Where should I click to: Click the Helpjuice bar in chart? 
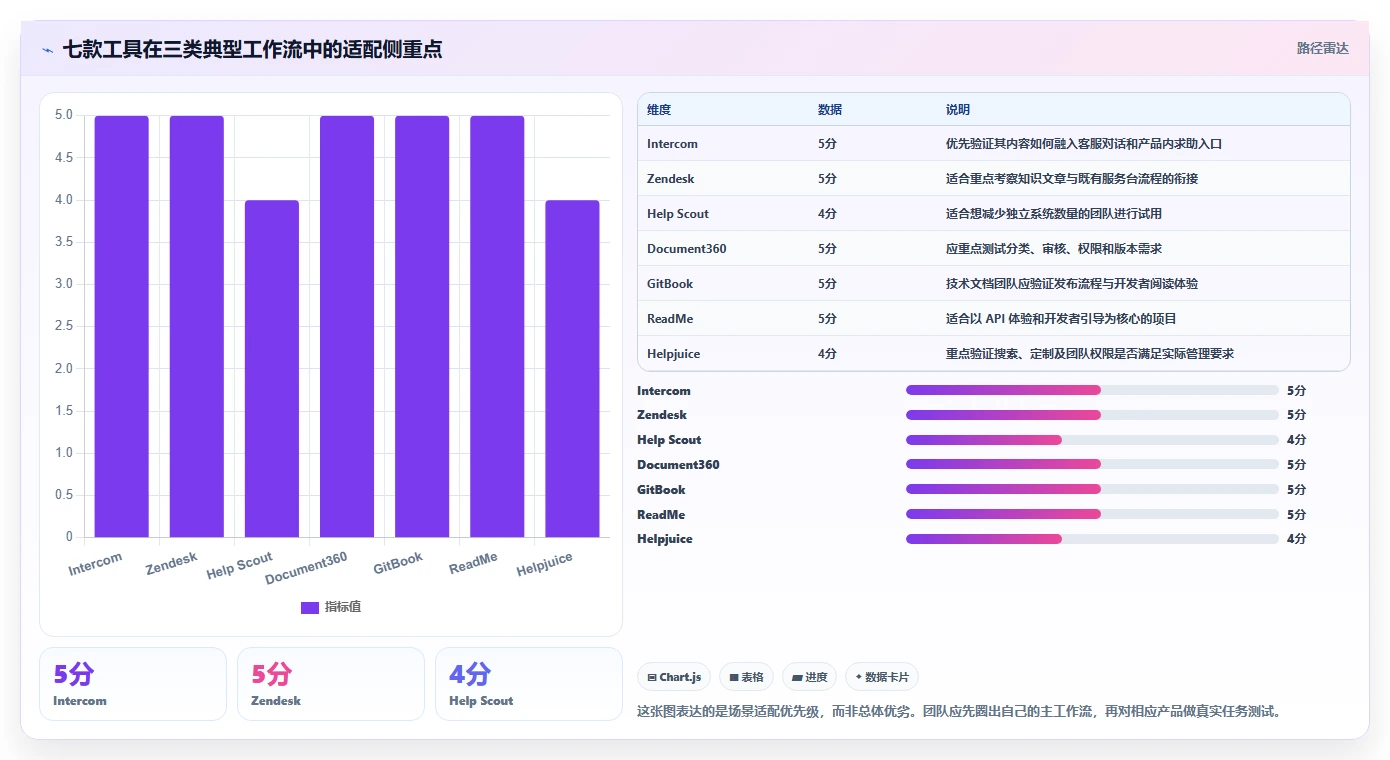[x=572, y=369]
